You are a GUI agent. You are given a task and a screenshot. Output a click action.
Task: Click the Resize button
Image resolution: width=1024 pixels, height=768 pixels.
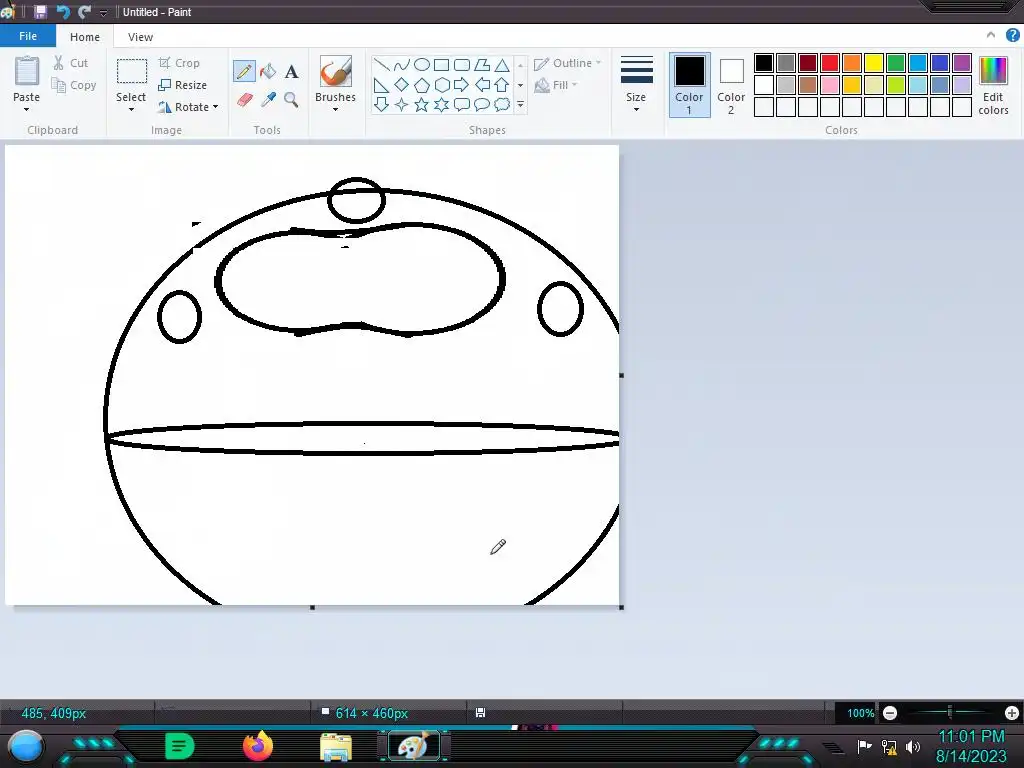click(183, 85)
